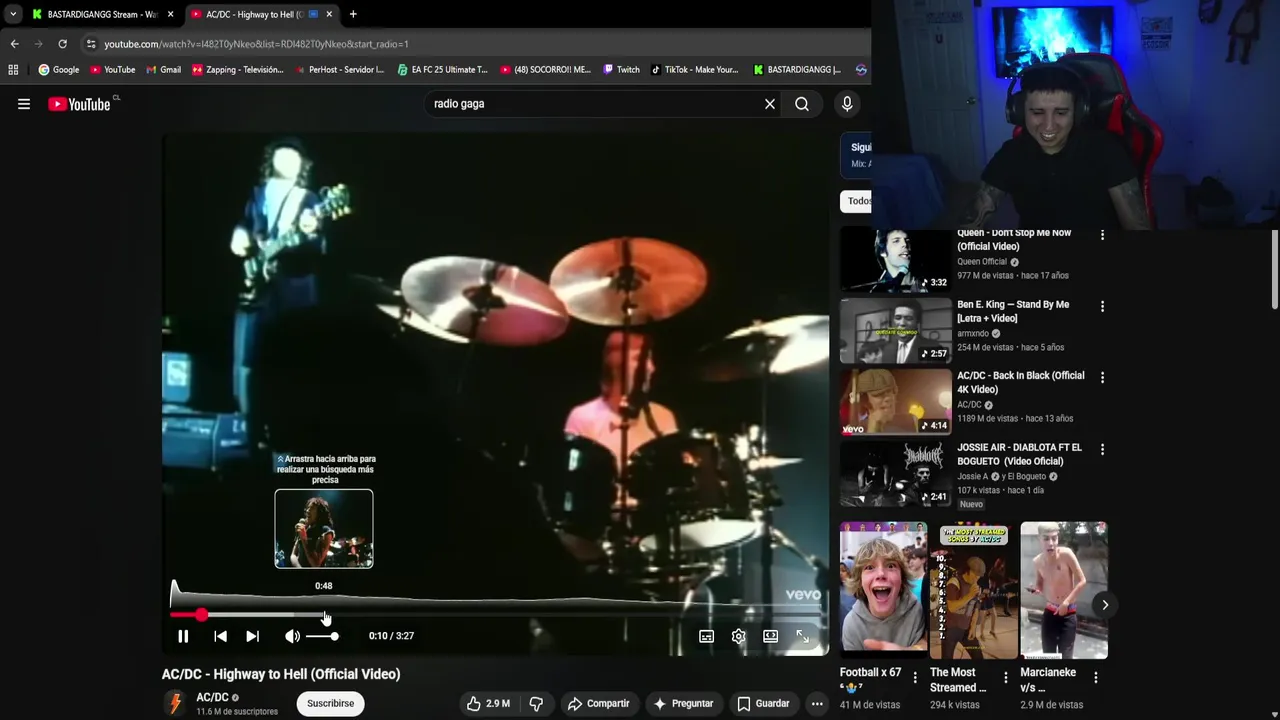Save video with Guardar button
Viewport: 1280px width, 720px height.
[763, 704]
